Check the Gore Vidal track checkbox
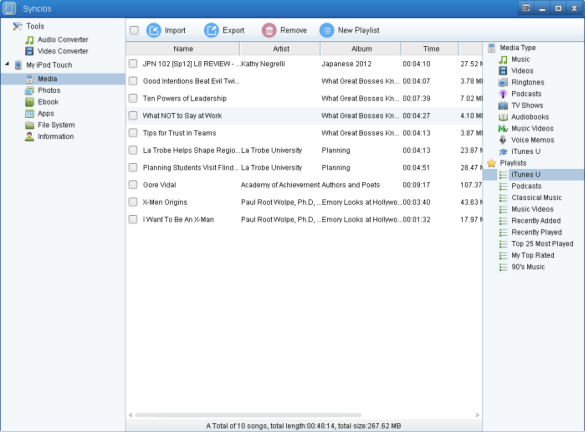Image resolution: width=585 pixels, height=432 pixels. pyautogui.click(x=133, y=185)
